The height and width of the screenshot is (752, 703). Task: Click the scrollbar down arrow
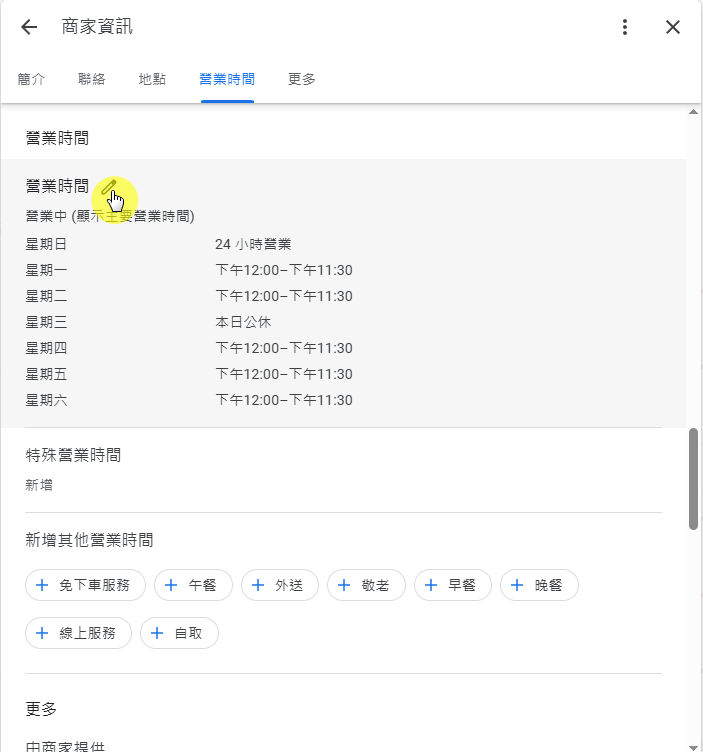pyautogui.click(x=693, y=747)
